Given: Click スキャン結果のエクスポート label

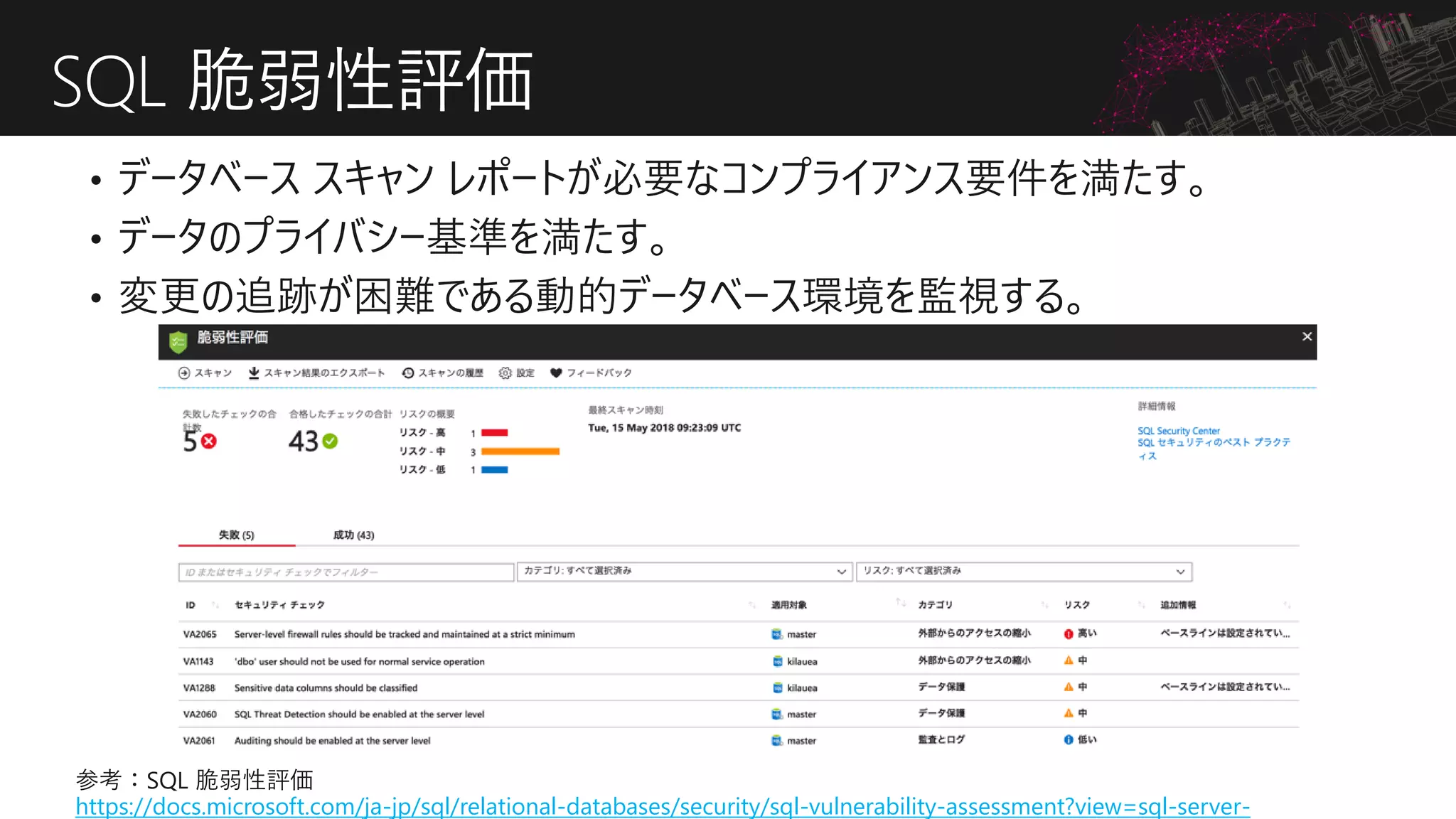Looking at the screenshot, I should (324, 373).
